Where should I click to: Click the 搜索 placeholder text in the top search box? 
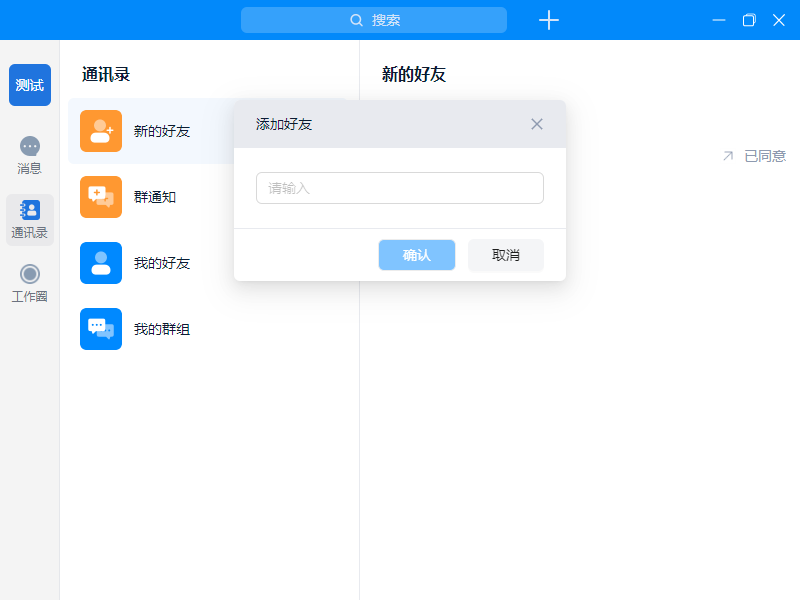point(386,20)
